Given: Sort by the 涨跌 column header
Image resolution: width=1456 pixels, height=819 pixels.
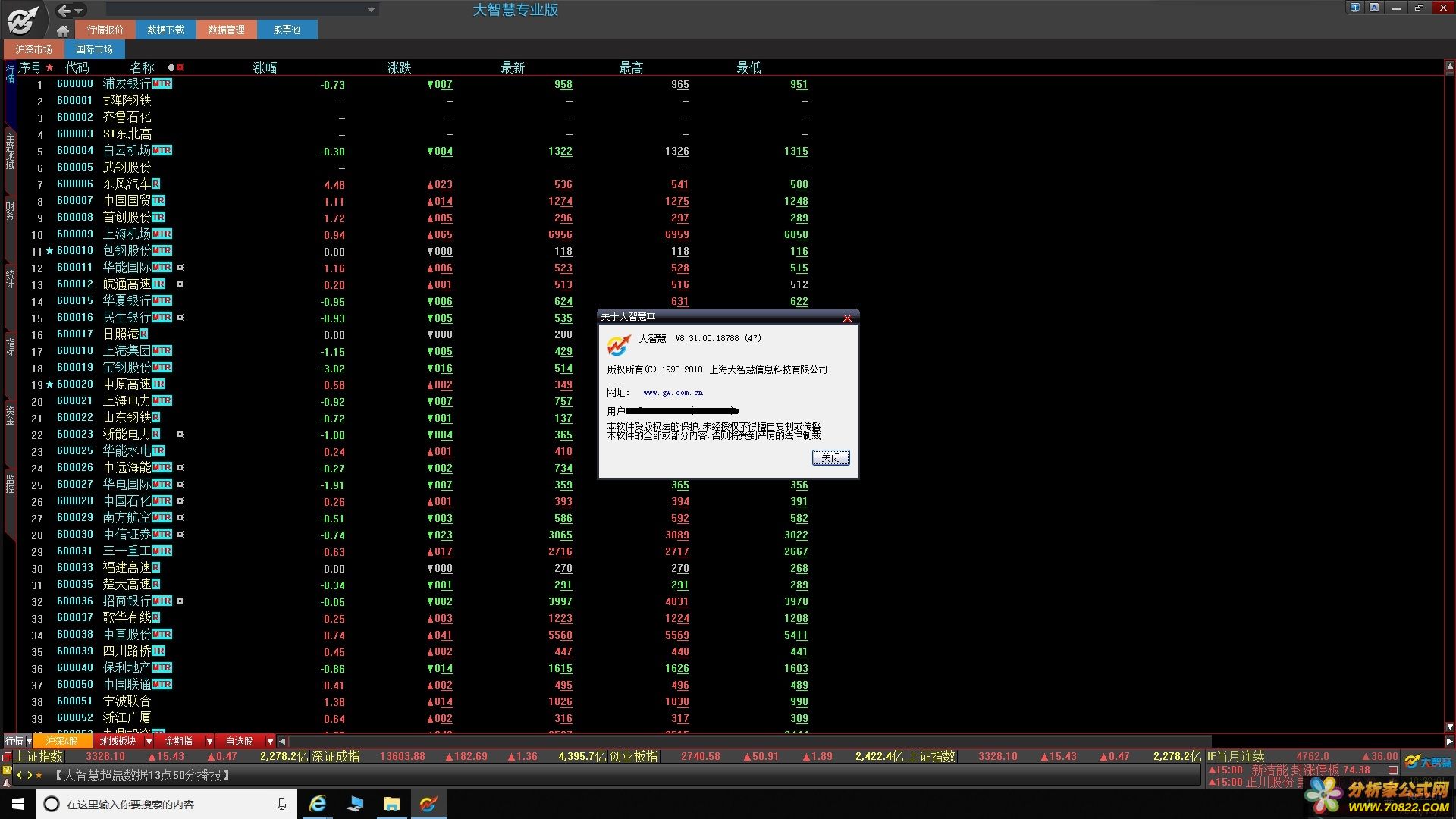Looking at the screenshot, I should pyautogui.click(x=399, y=67).
